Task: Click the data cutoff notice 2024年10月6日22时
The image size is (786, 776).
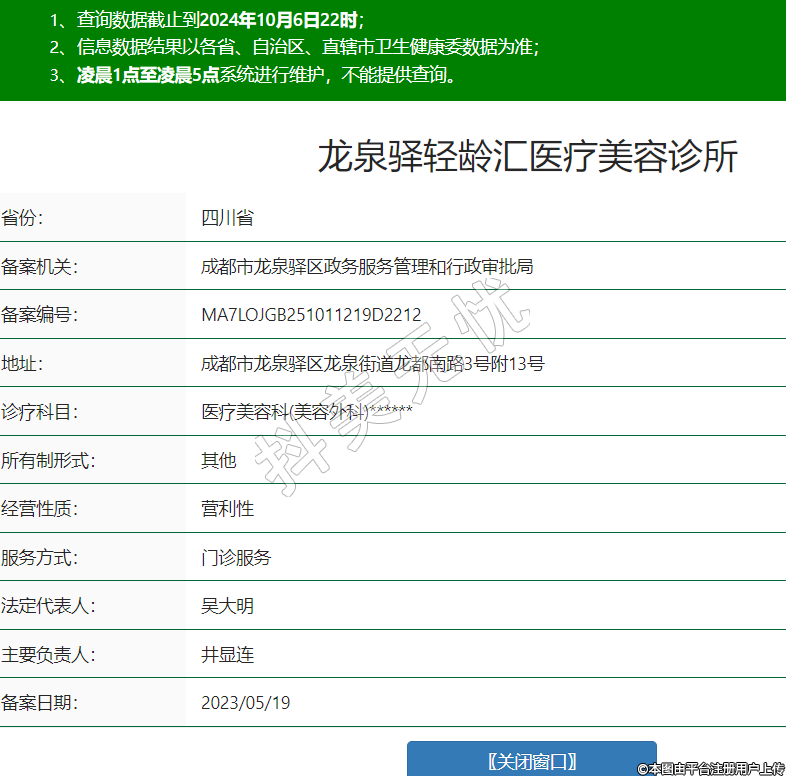Action: [278, 20]
